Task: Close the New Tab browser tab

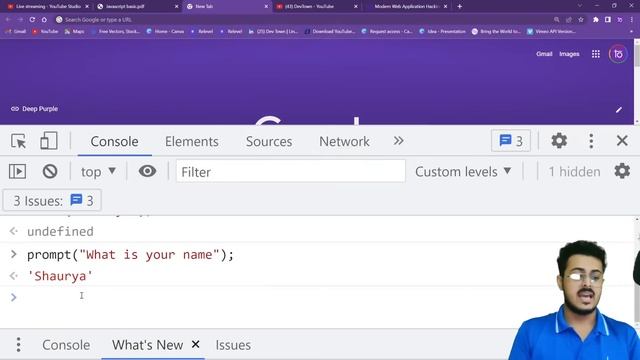Action: coord(266,7)
